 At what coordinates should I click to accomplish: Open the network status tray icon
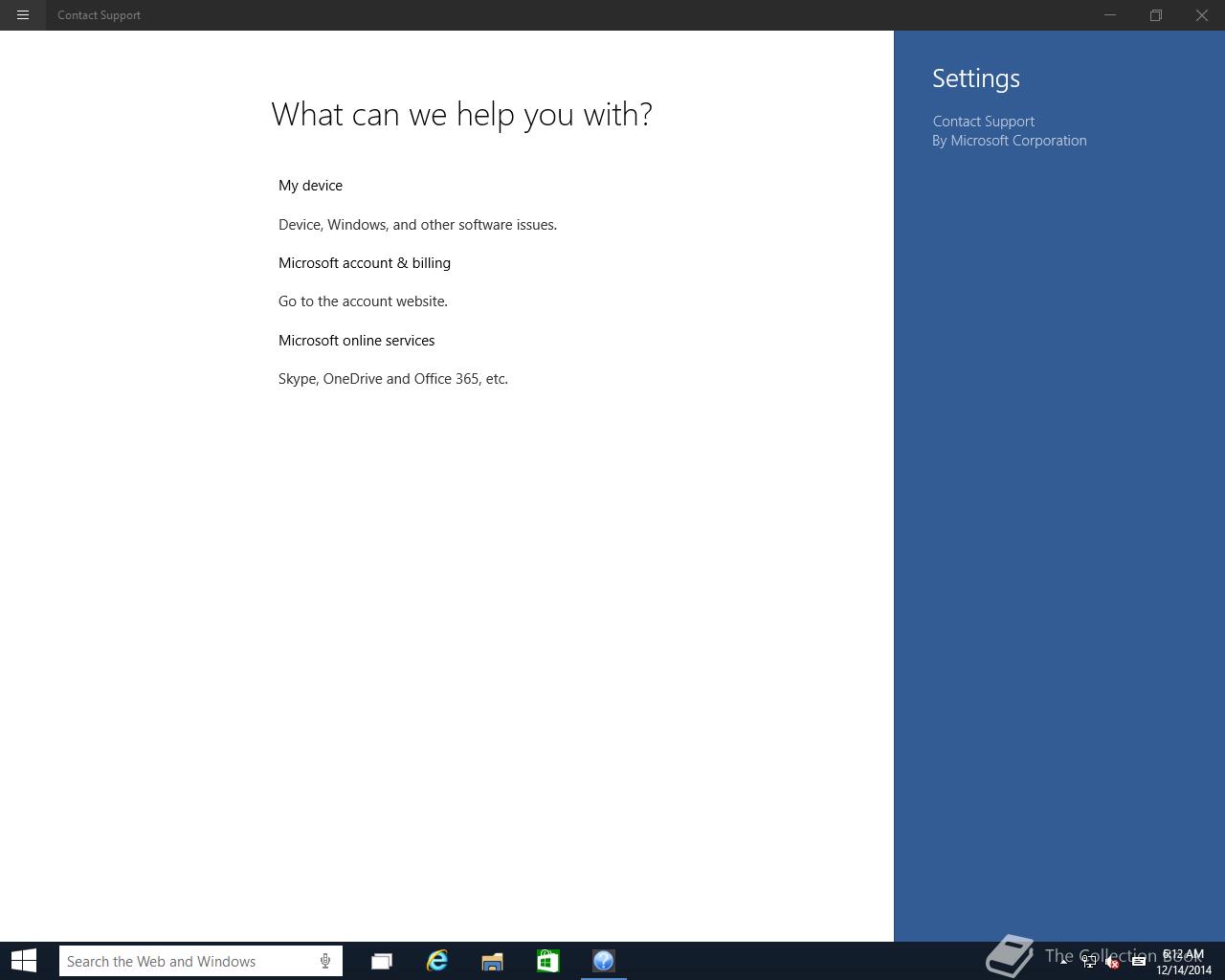[1089, 962]
